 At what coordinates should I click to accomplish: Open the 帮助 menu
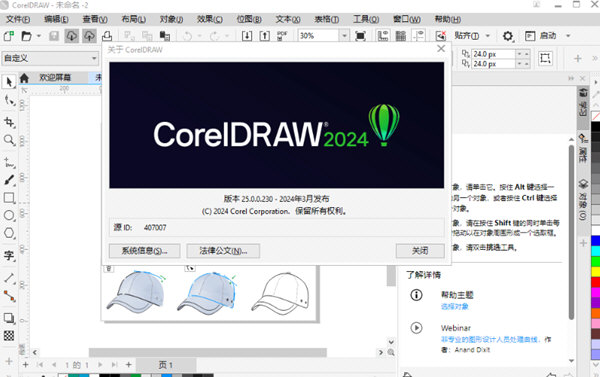[x=448, y=19]
